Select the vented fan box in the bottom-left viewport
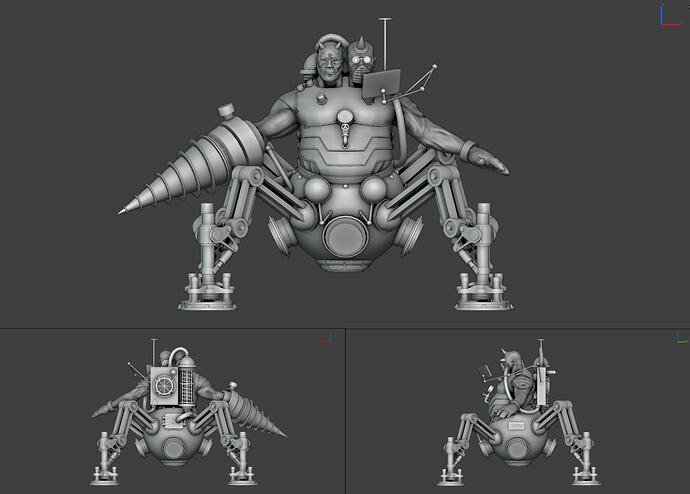Image resolution: width=690 pixels, height=494 pixels. click(166, 384)
